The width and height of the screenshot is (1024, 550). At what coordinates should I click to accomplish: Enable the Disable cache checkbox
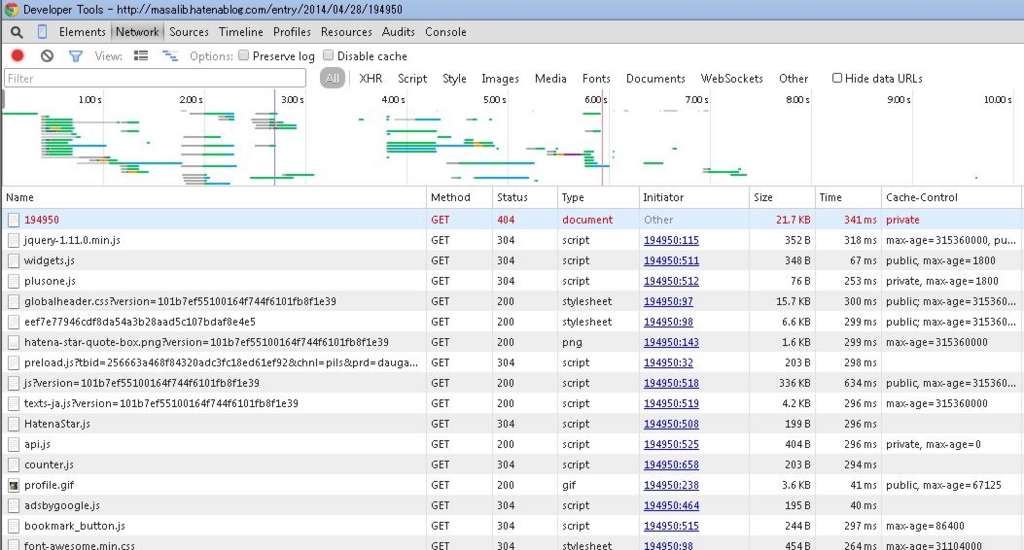click(x=328, y=56)
